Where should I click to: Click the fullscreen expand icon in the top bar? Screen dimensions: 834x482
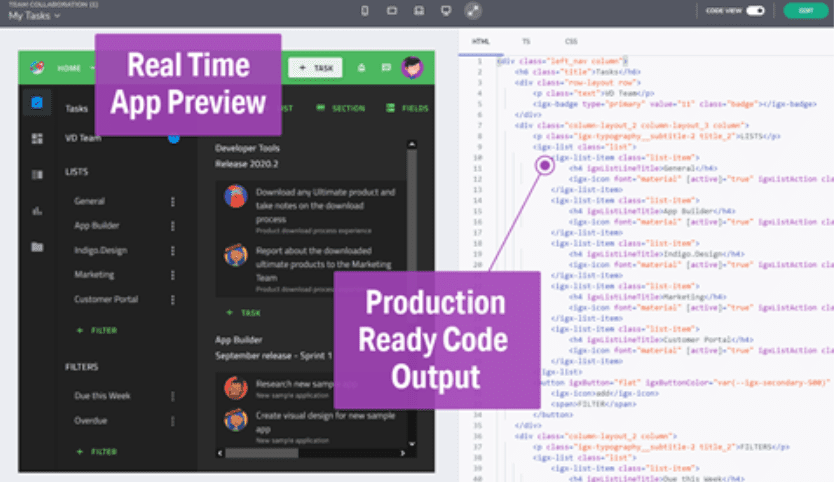[473, 11]
